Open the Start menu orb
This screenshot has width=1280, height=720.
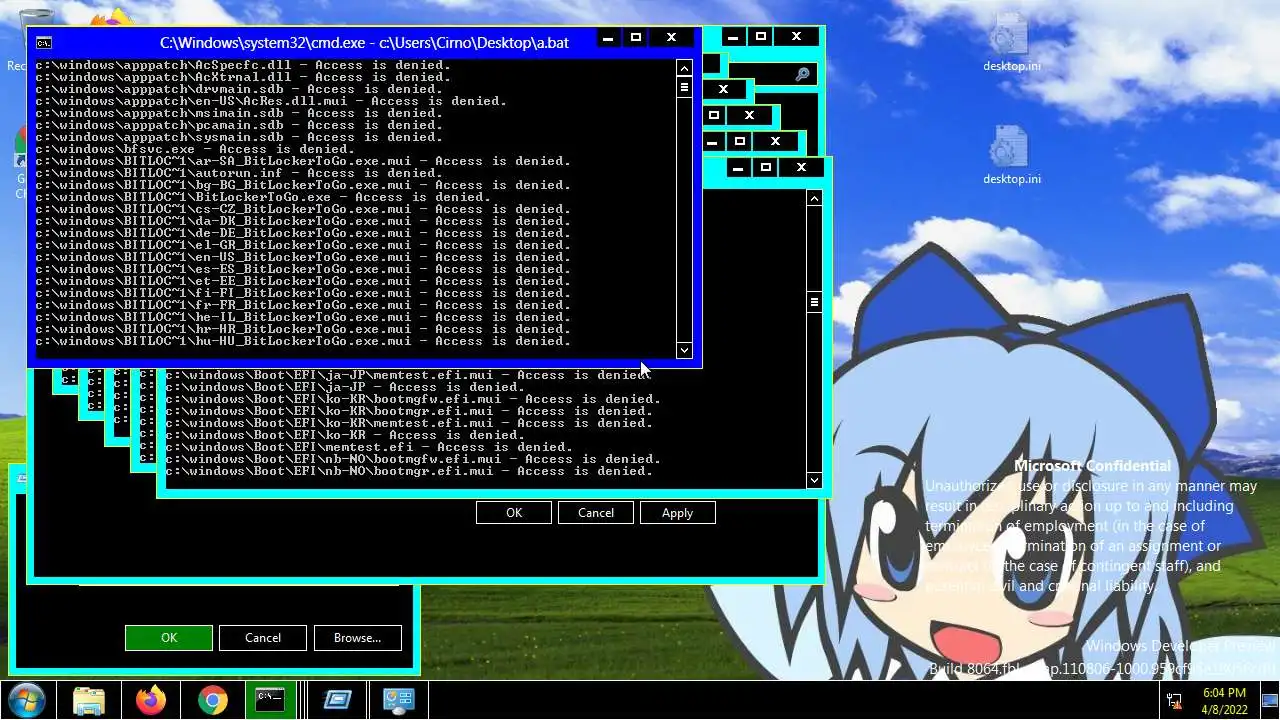pos(26,700)
